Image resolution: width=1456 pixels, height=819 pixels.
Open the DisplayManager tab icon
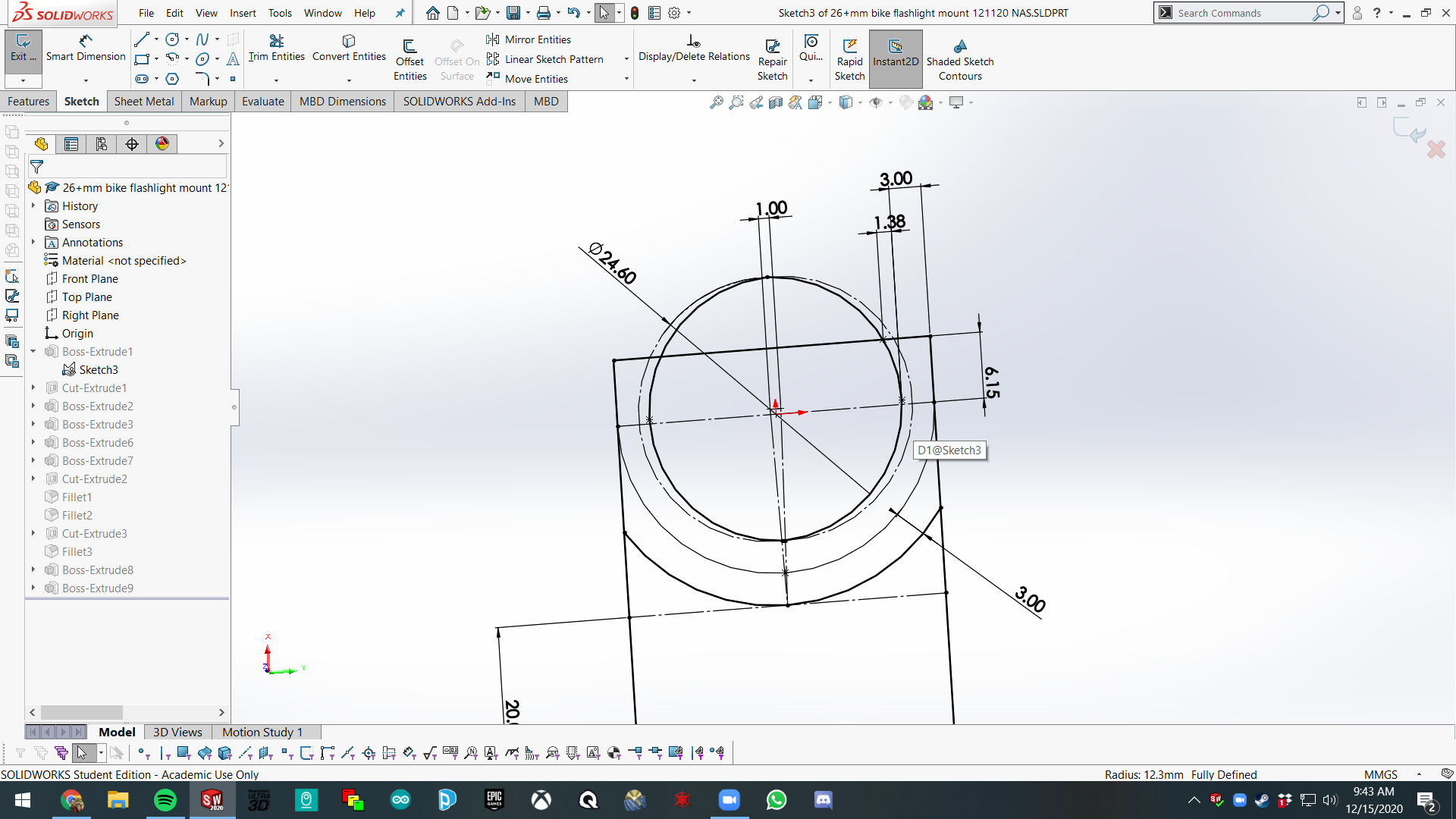162,144
